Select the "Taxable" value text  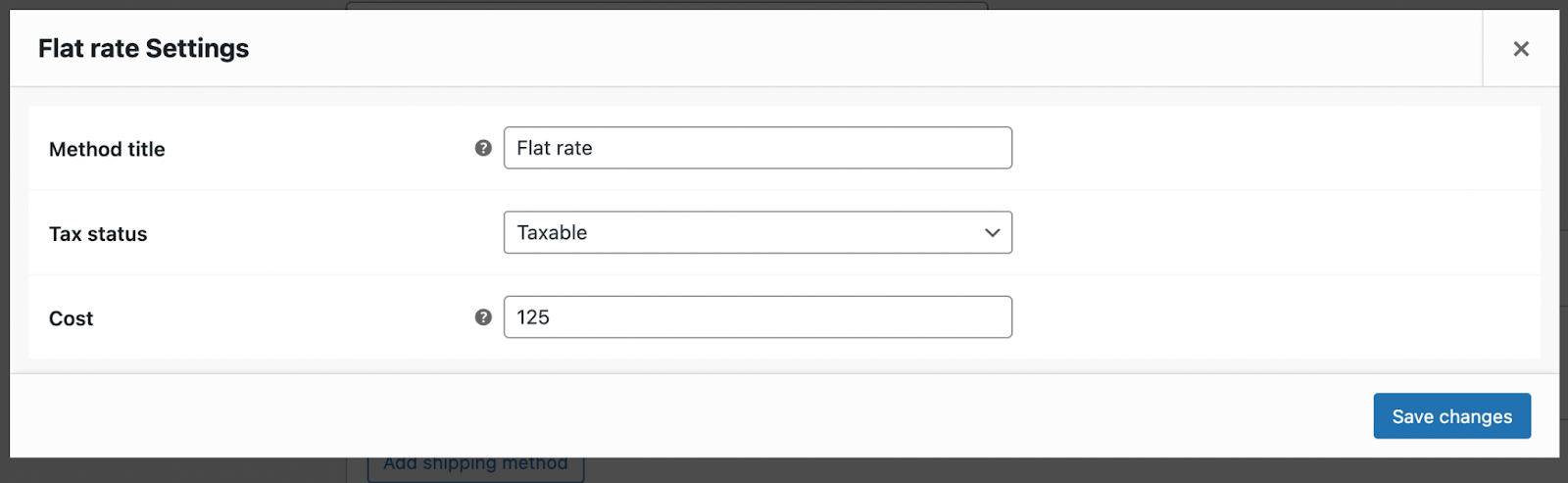[552, 233]
